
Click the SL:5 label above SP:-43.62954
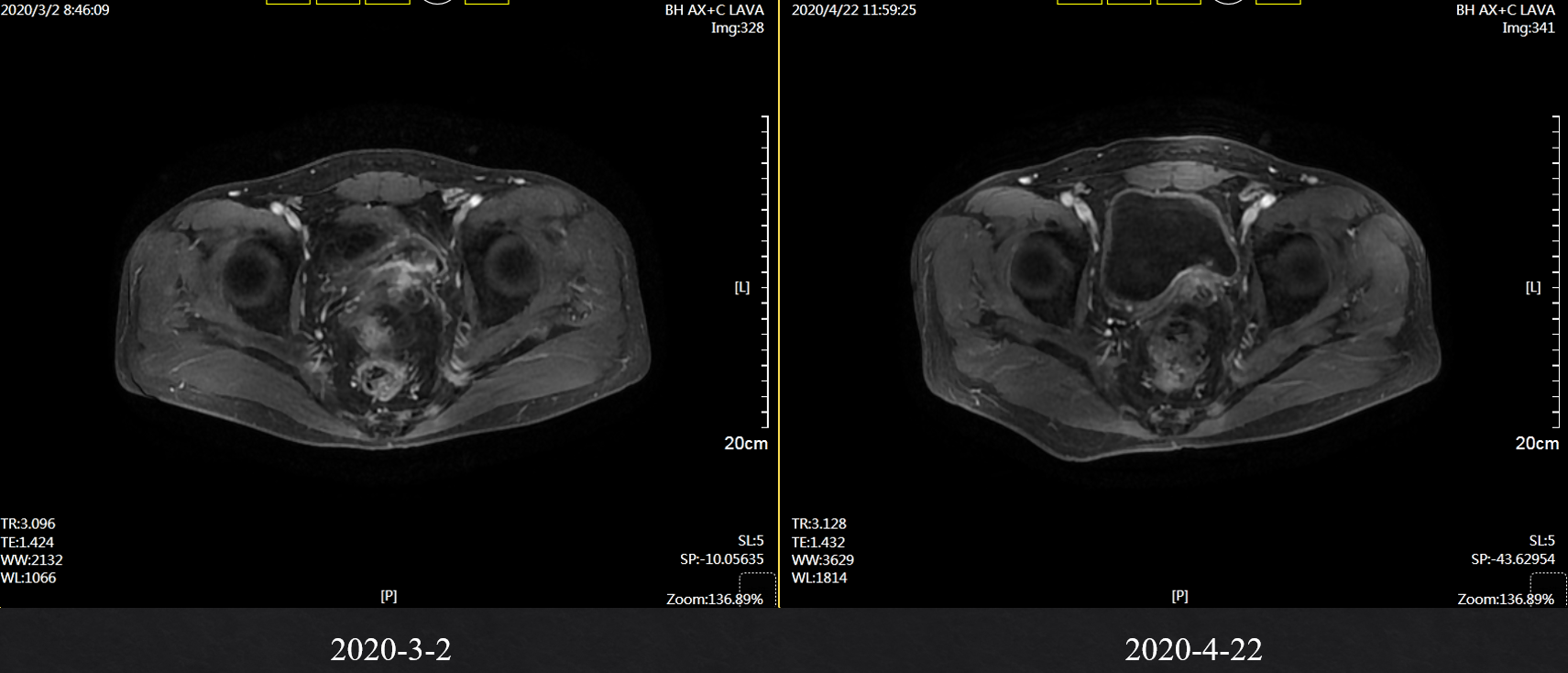coord(1541,541)
